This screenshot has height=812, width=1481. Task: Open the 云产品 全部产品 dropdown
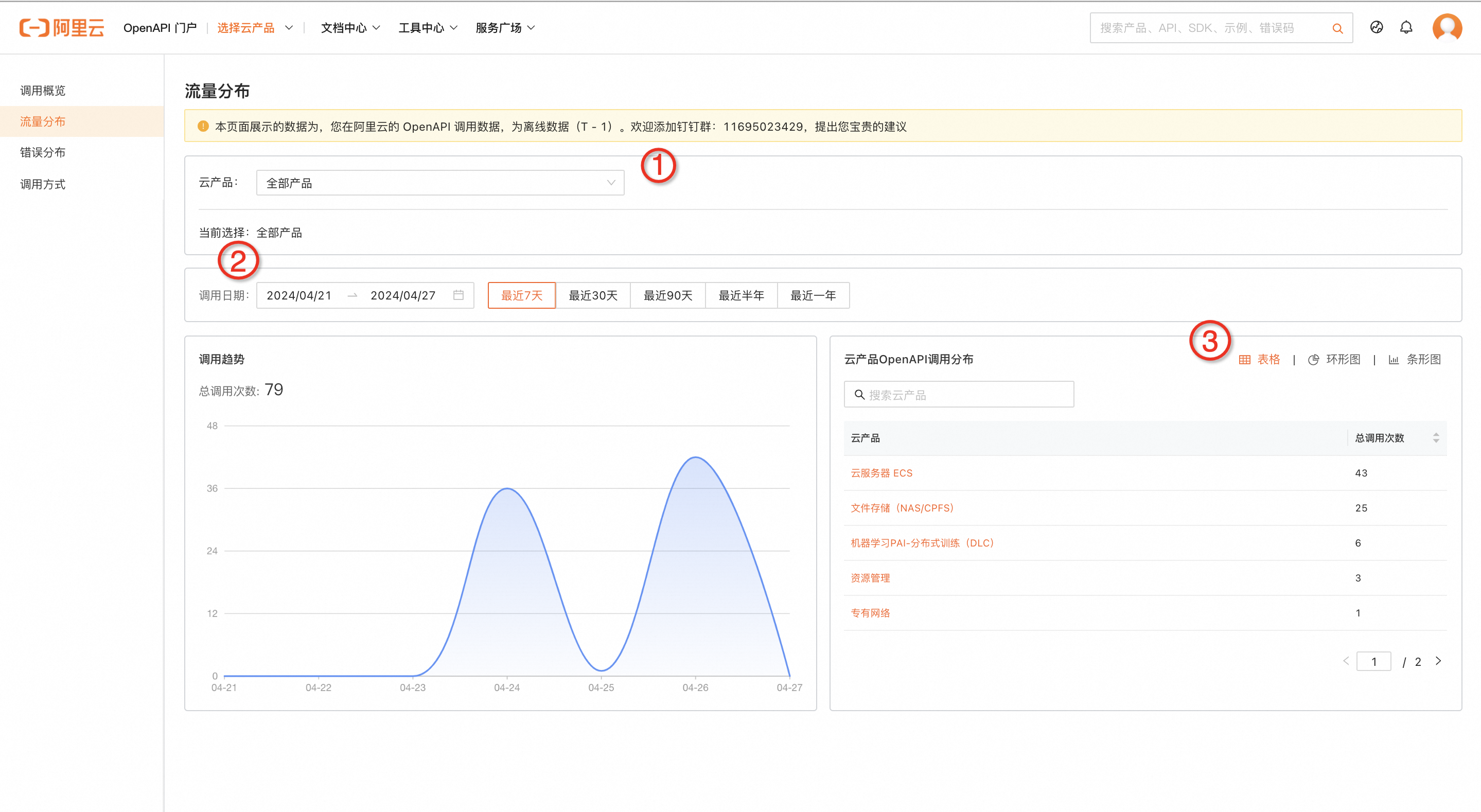440,183
